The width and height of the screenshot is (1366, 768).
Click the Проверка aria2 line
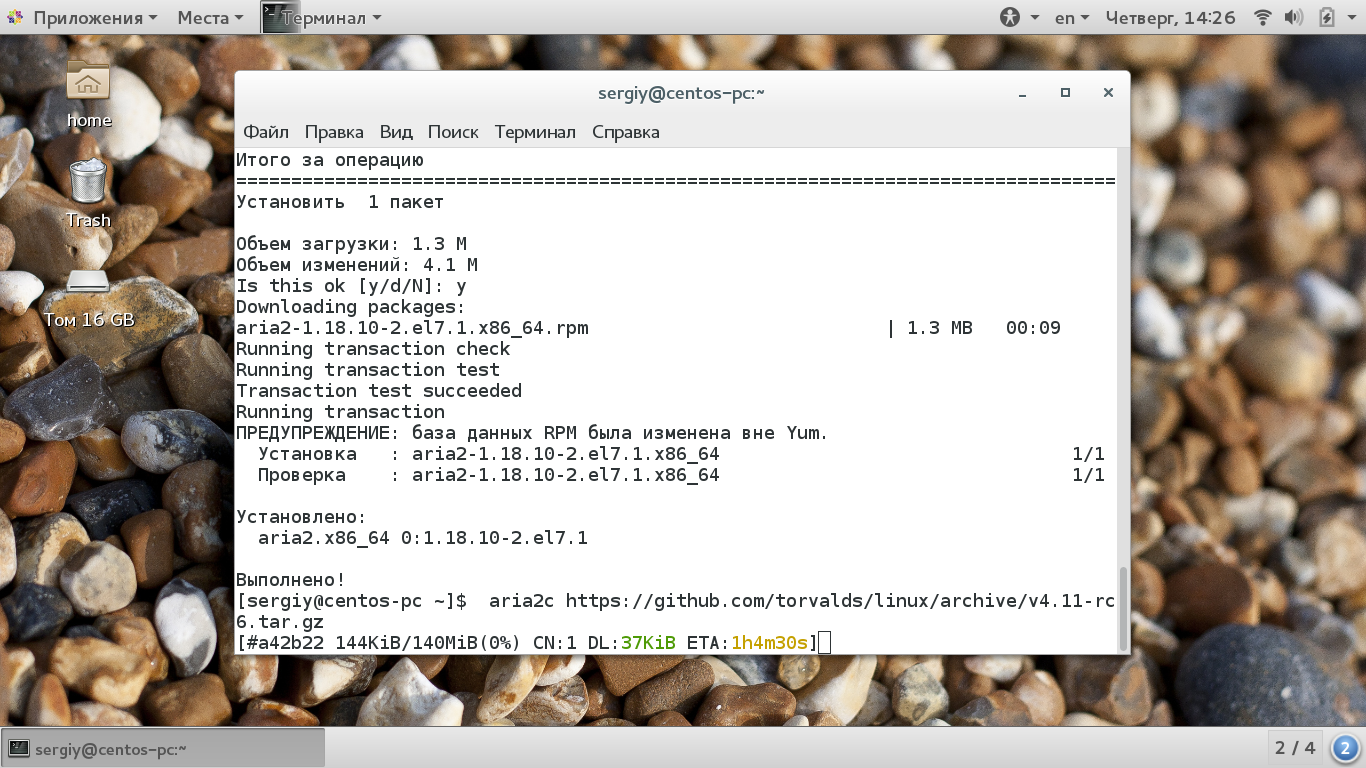pyautogui.click(x=489, y=475)
